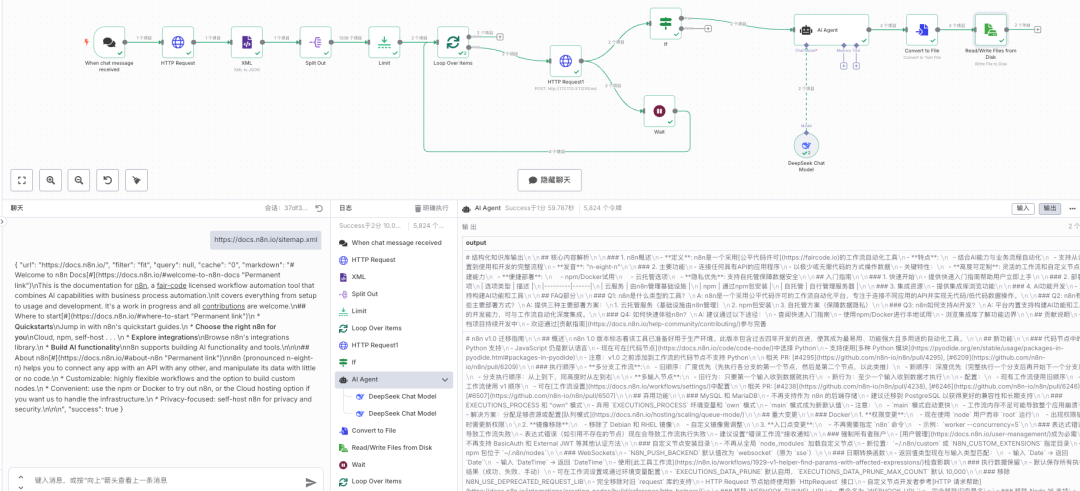The height and width of the screenshot is (491, 1080).
Task: Open When chat message received log entry
Action: pos(394,242)
